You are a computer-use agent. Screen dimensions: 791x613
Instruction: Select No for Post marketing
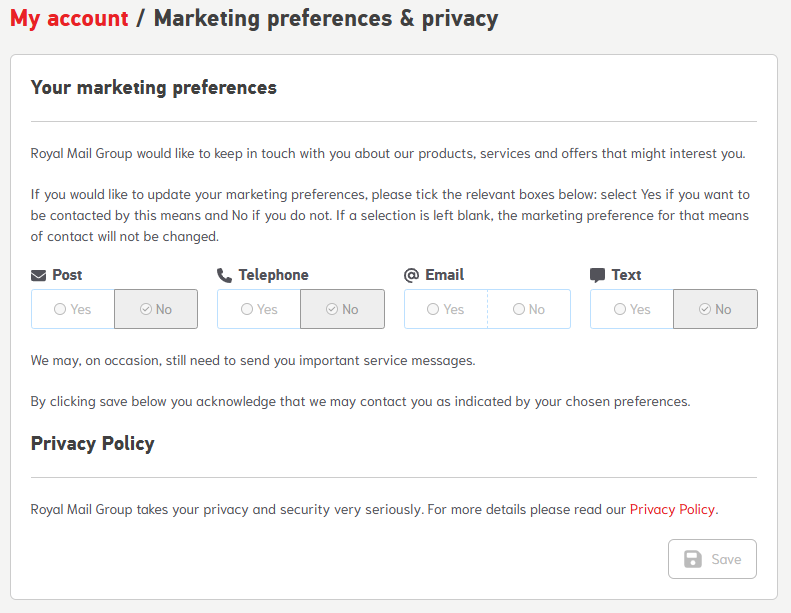coord(156,309)
